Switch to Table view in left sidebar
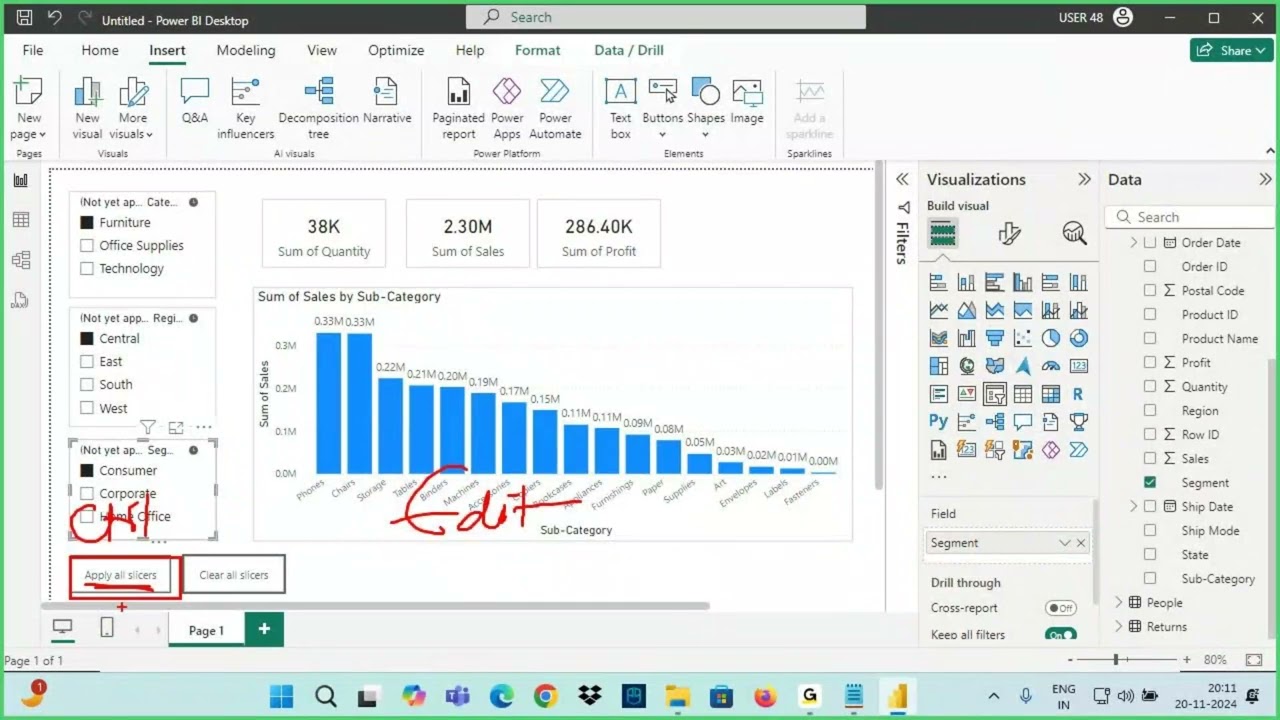The width and height of the screenshot is (1280, 720). pos(21,220)
